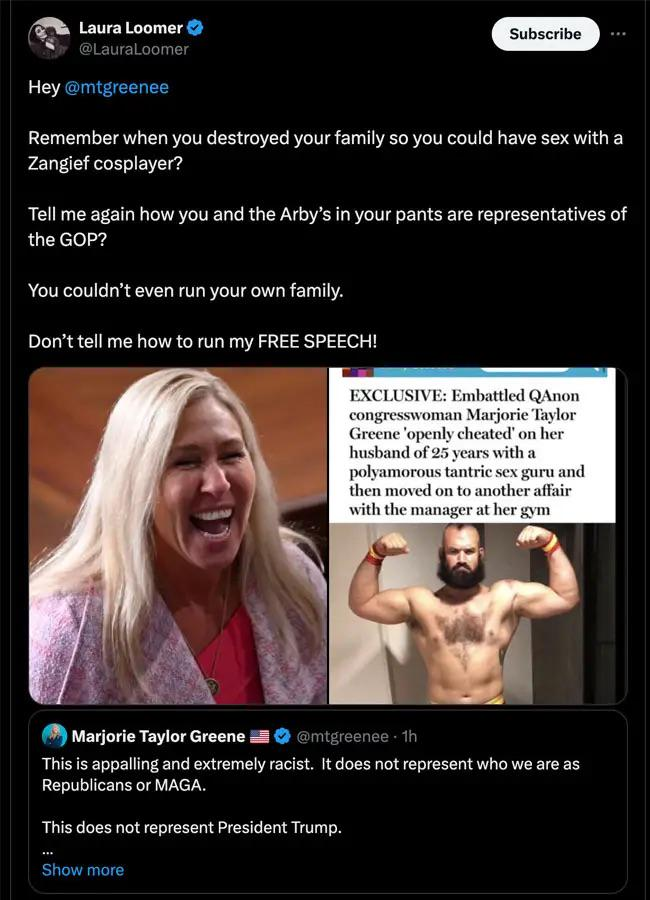
Task: Click the American flag emoji icon
Action: coord(260,736)
